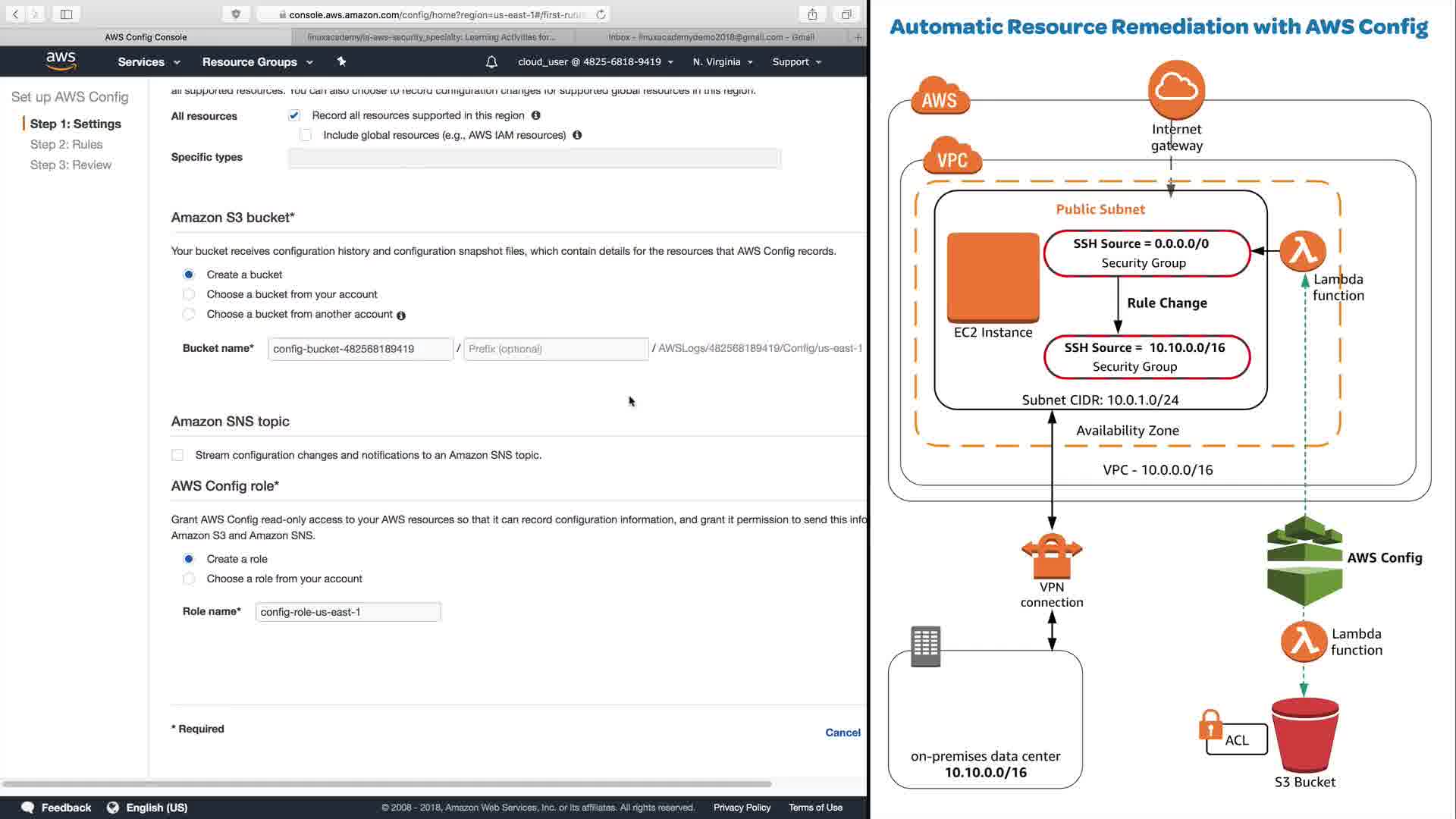Expand the Resource Groups dropdown
This screenshot has height=819, width=1456.
(x=257, y=62)
